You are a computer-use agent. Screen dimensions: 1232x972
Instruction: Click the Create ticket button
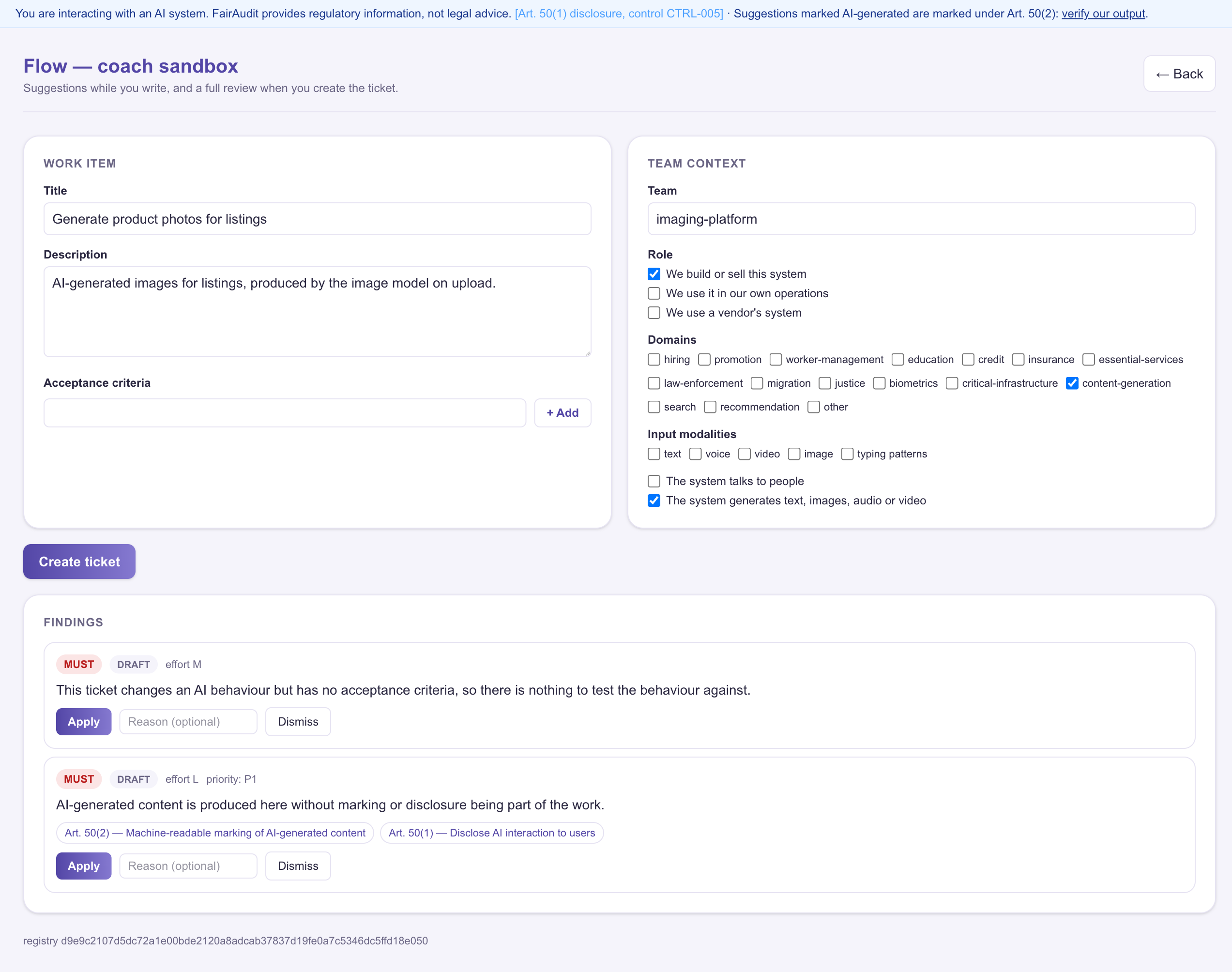pos(79,562)
